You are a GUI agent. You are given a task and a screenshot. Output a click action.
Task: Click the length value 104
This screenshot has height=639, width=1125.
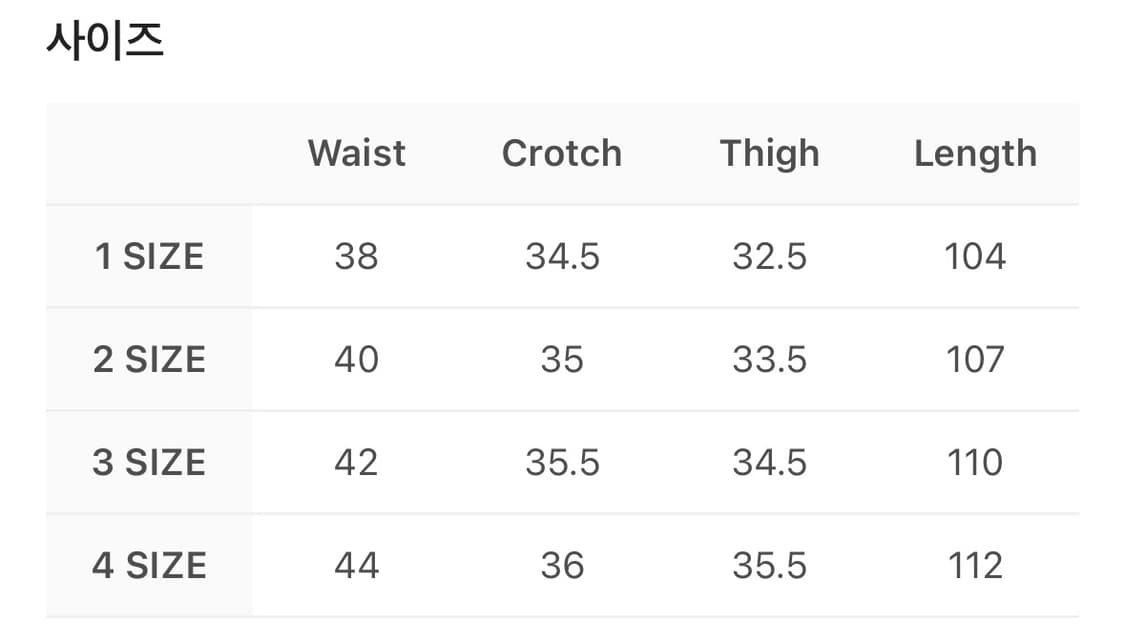pos(975,257)
